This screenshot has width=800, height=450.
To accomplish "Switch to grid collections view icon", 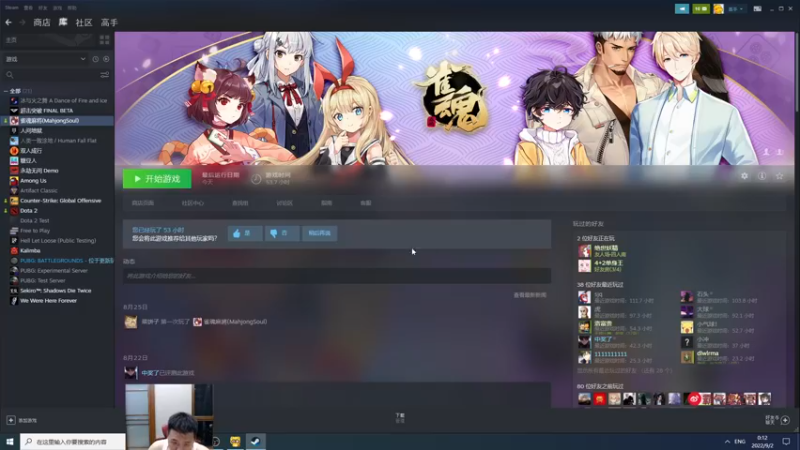I will point(105,40).
